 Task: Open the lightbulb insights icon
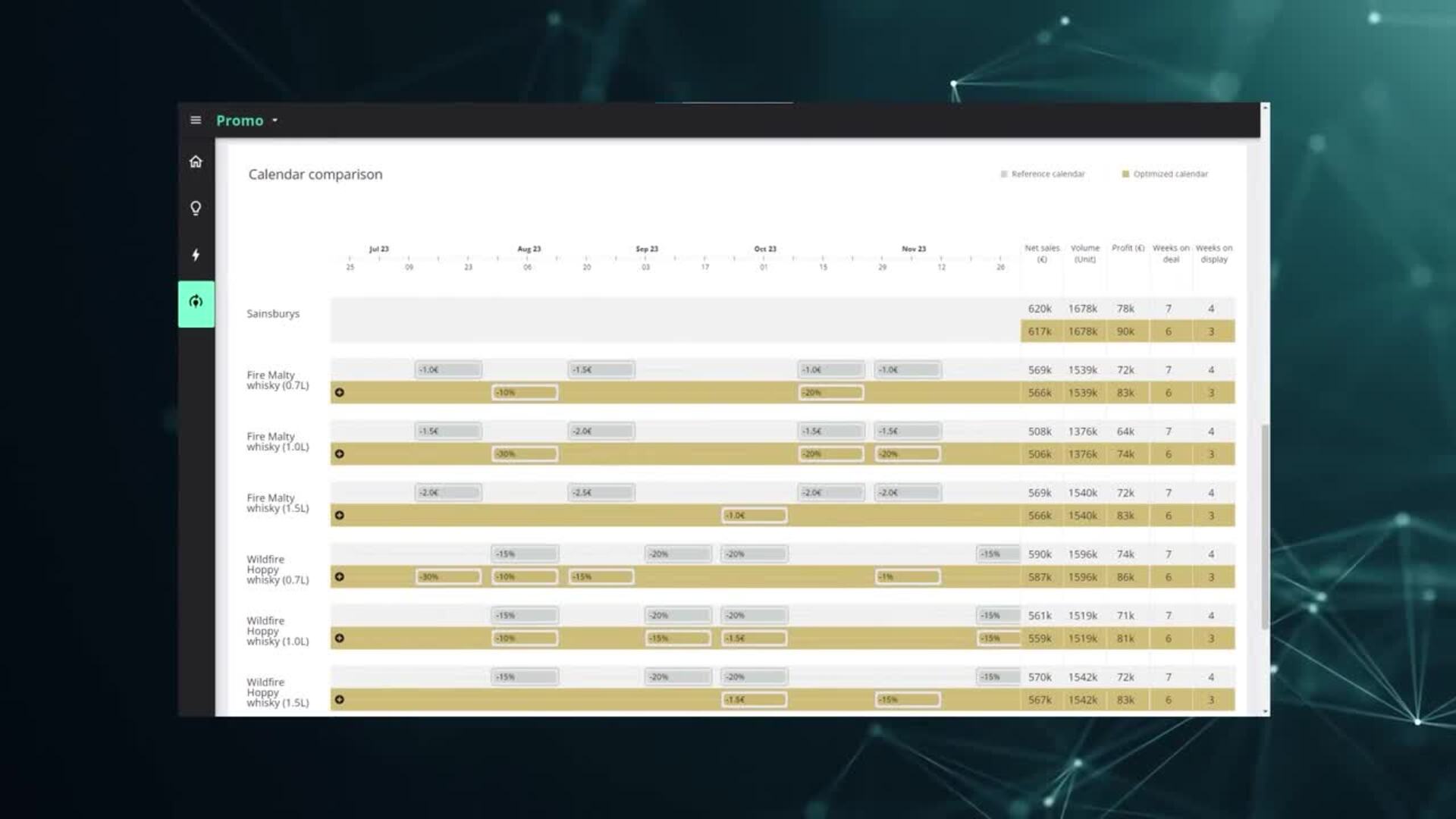(196, 208)
